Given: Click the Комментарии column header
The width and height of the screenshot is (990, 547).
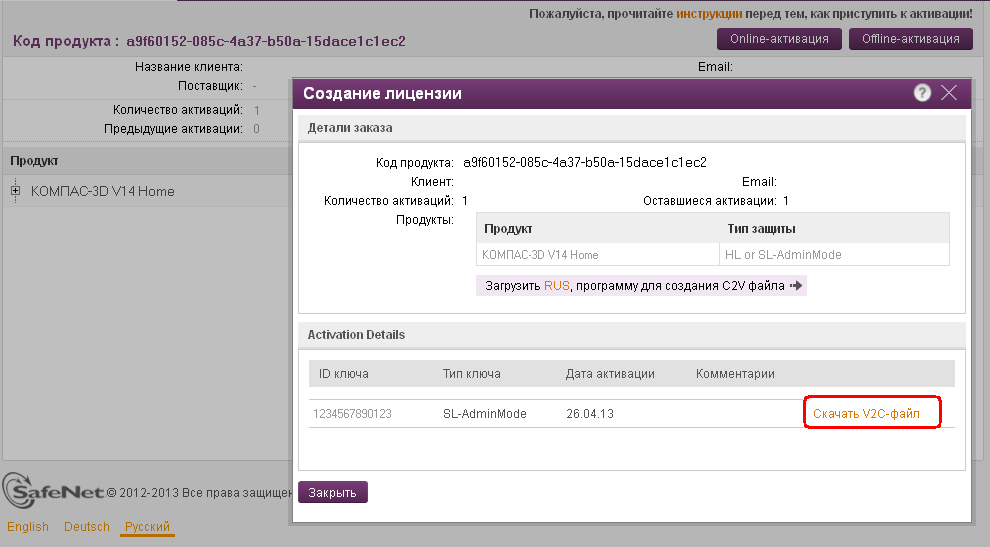Looking at the screenshot, I should coord(735,373).
